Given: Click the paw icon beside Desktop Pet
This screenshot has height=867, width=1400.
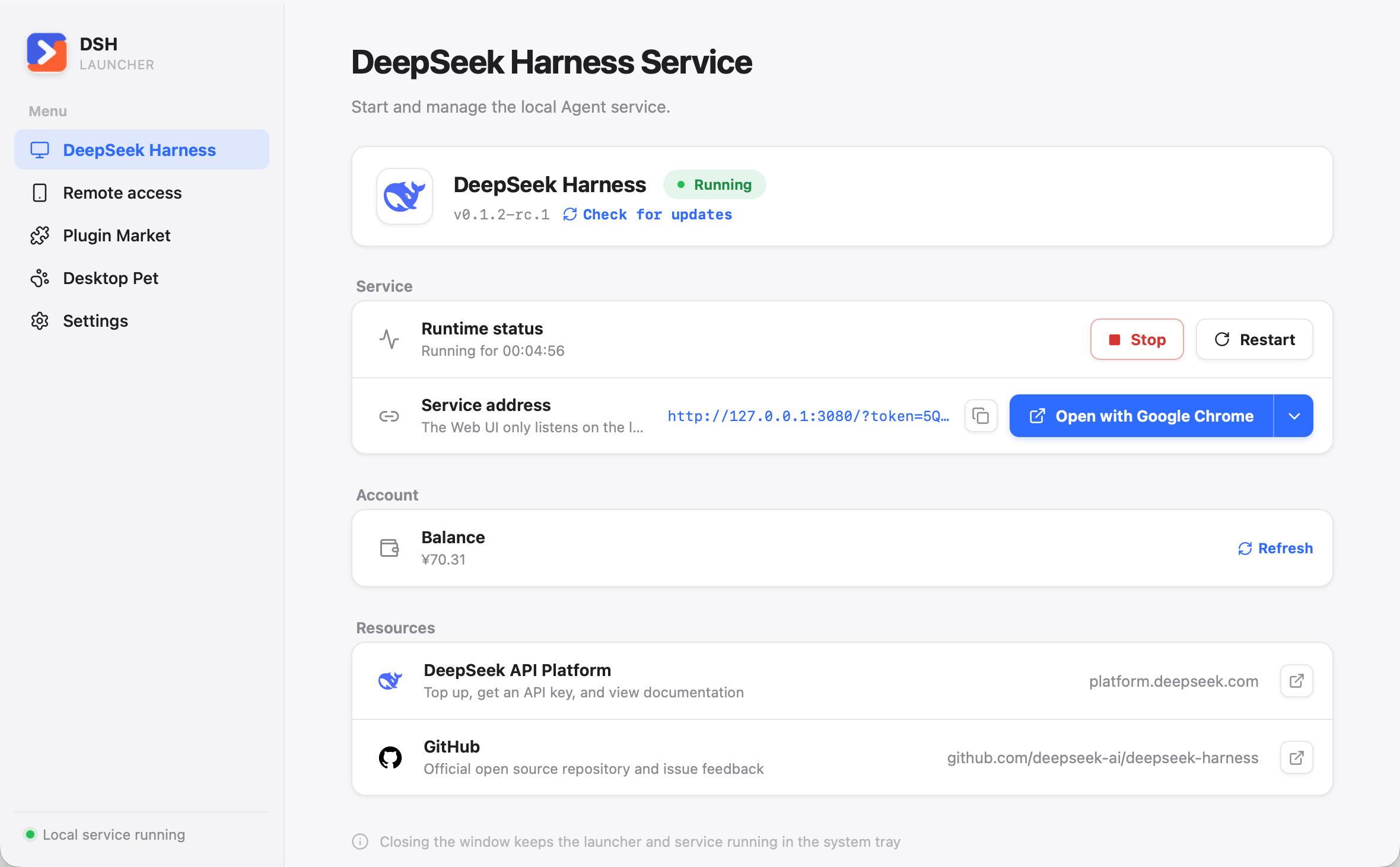Looking at the screenshot, I should coord(40,278).
